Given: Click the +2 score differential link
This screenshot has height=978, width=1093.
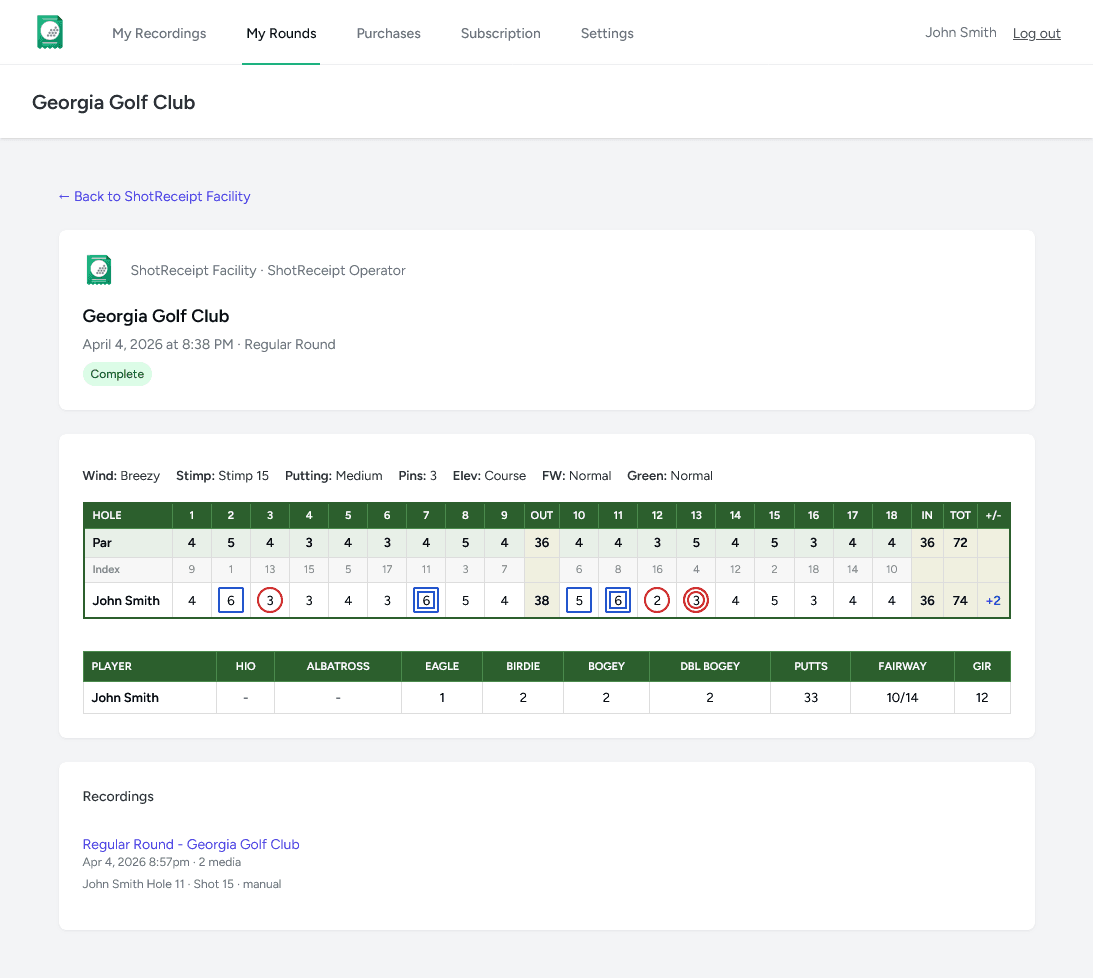Looking at the screenshot, I should [x=992, y=600].
